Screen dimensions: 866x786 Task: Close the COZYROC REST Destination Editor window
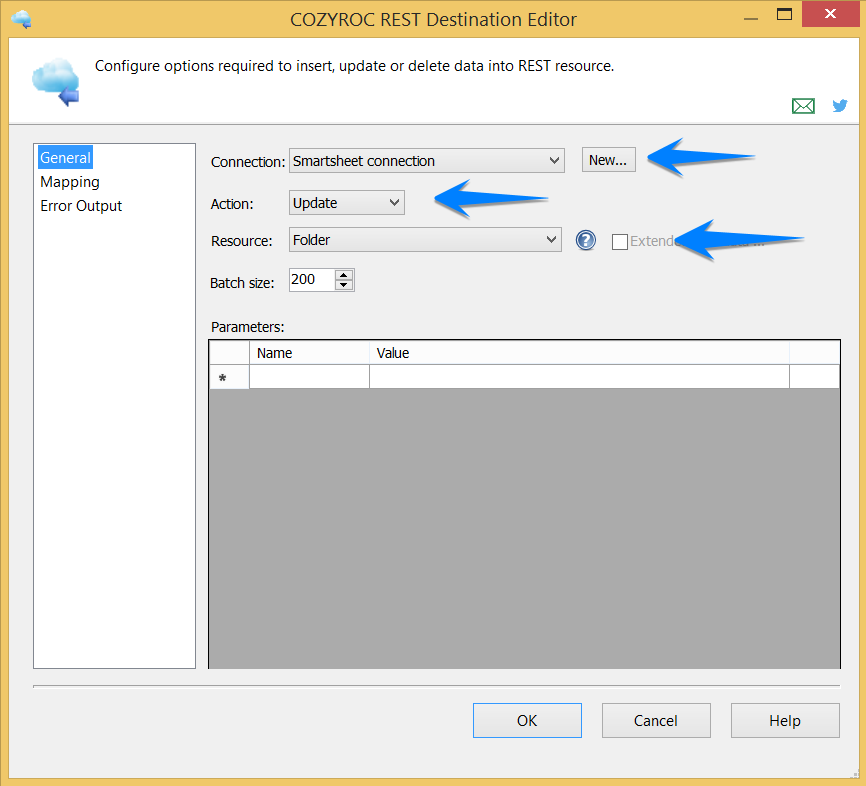(830, 14)
